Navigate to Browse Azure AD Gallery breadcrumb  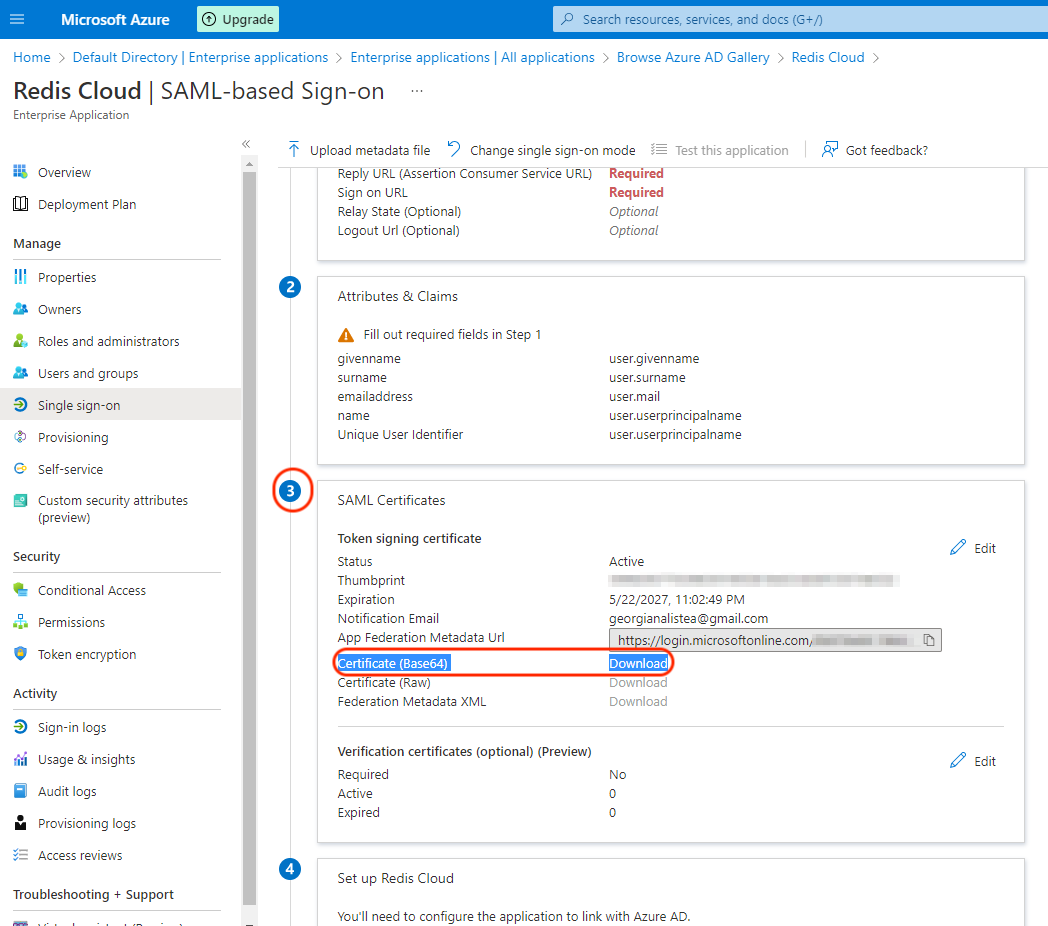pyautogui.click(x=693, y=57)
